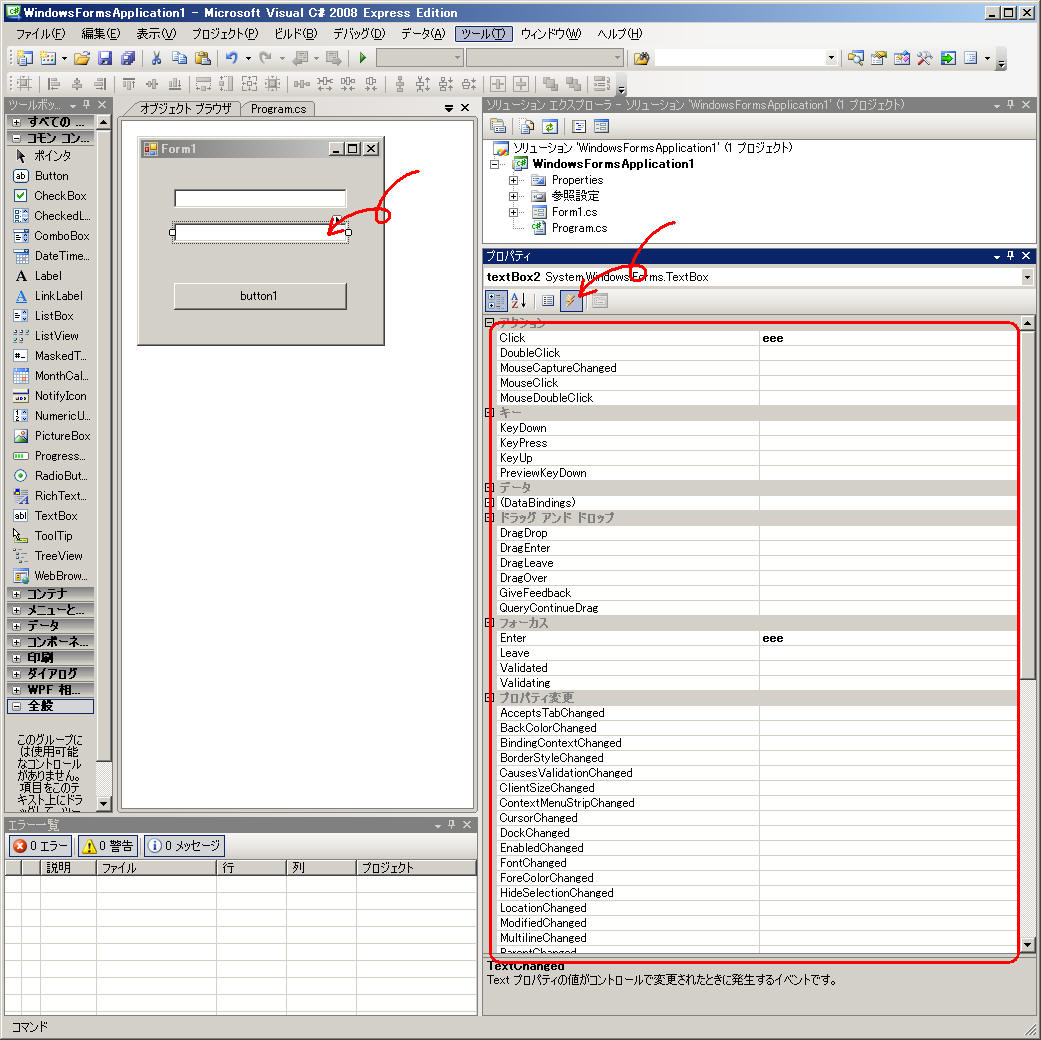Select the PictureBox control in the toolbox
This screenshot has width=1041, height=1040.
62,436
